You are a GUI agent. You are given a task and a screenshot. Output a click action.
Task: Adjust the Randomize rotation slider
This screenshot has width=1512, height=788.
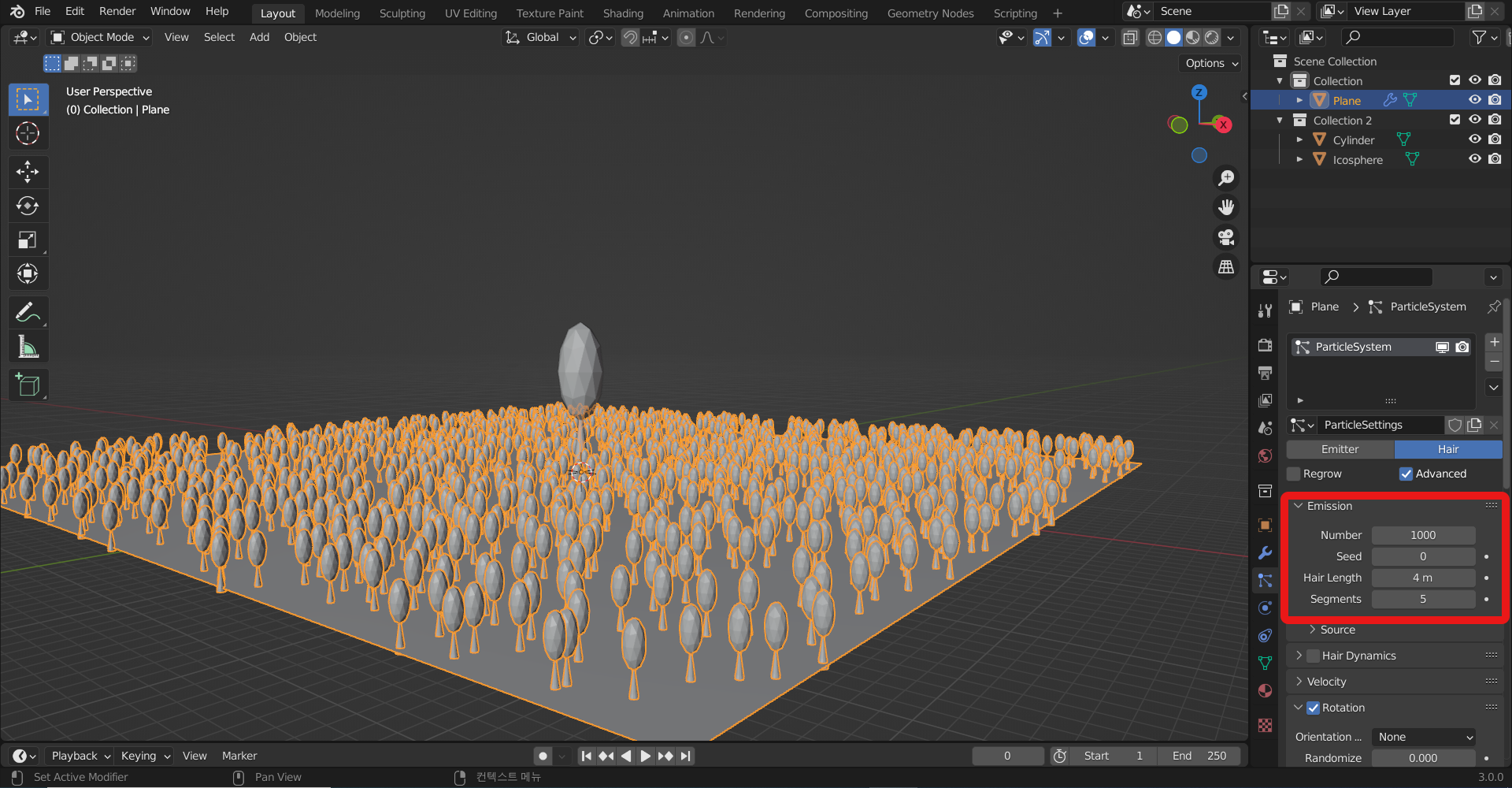[1423, 758]
